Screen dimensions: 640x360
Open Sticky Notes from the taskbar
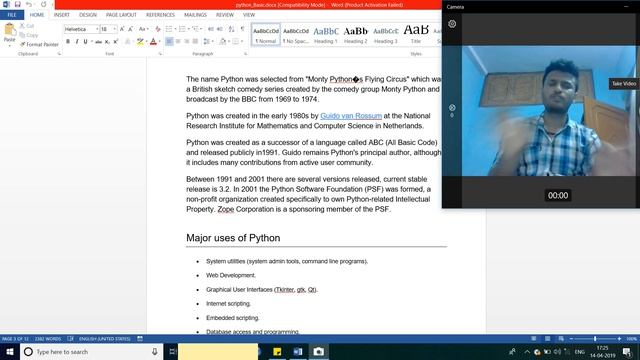pos(277,352)
